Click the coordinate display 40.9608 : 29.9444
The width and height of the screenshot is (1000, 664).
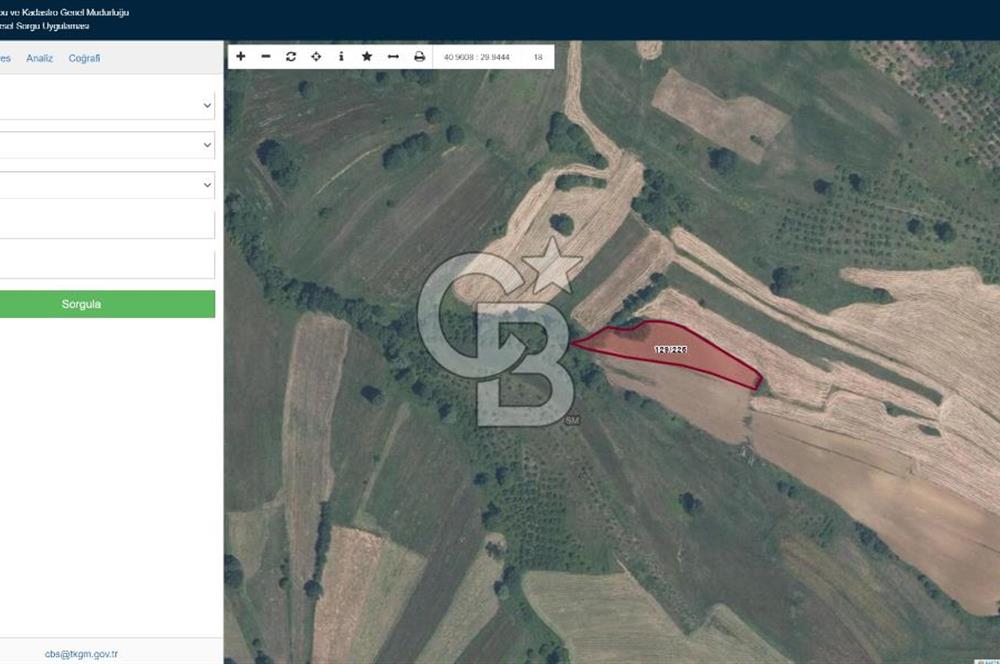(x=476, y=57)
